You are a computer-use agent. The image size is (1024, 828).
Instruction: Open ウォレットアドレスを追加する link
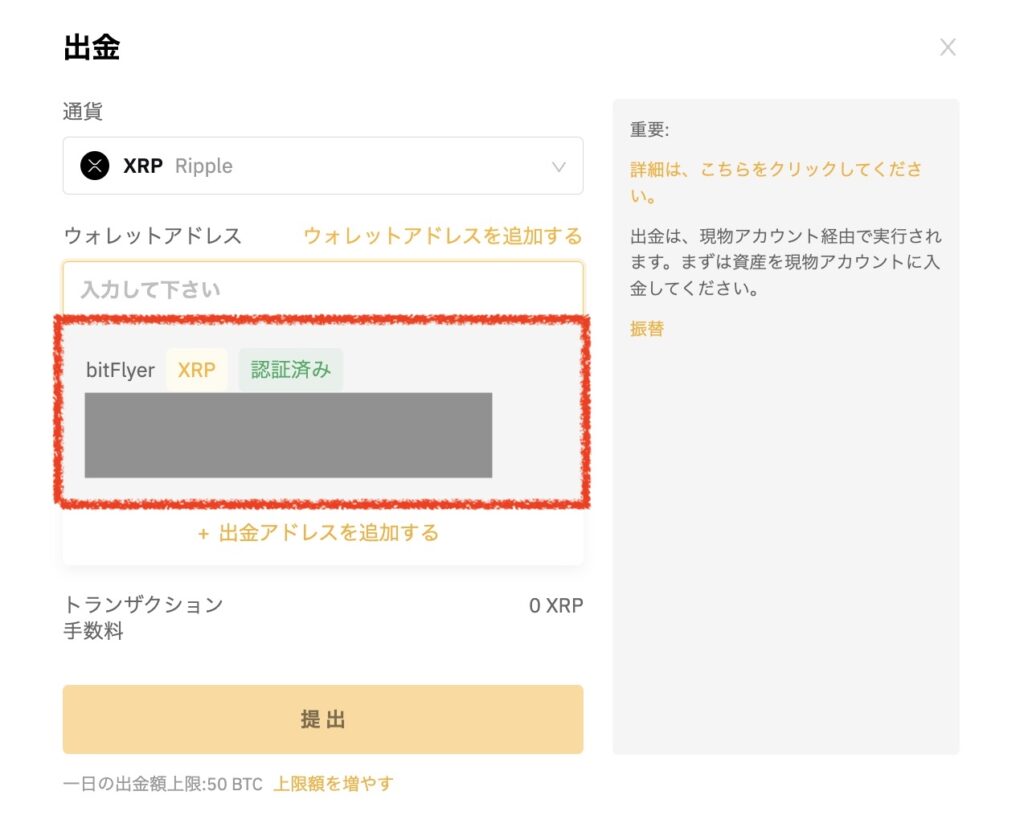(x=442, y=236)
